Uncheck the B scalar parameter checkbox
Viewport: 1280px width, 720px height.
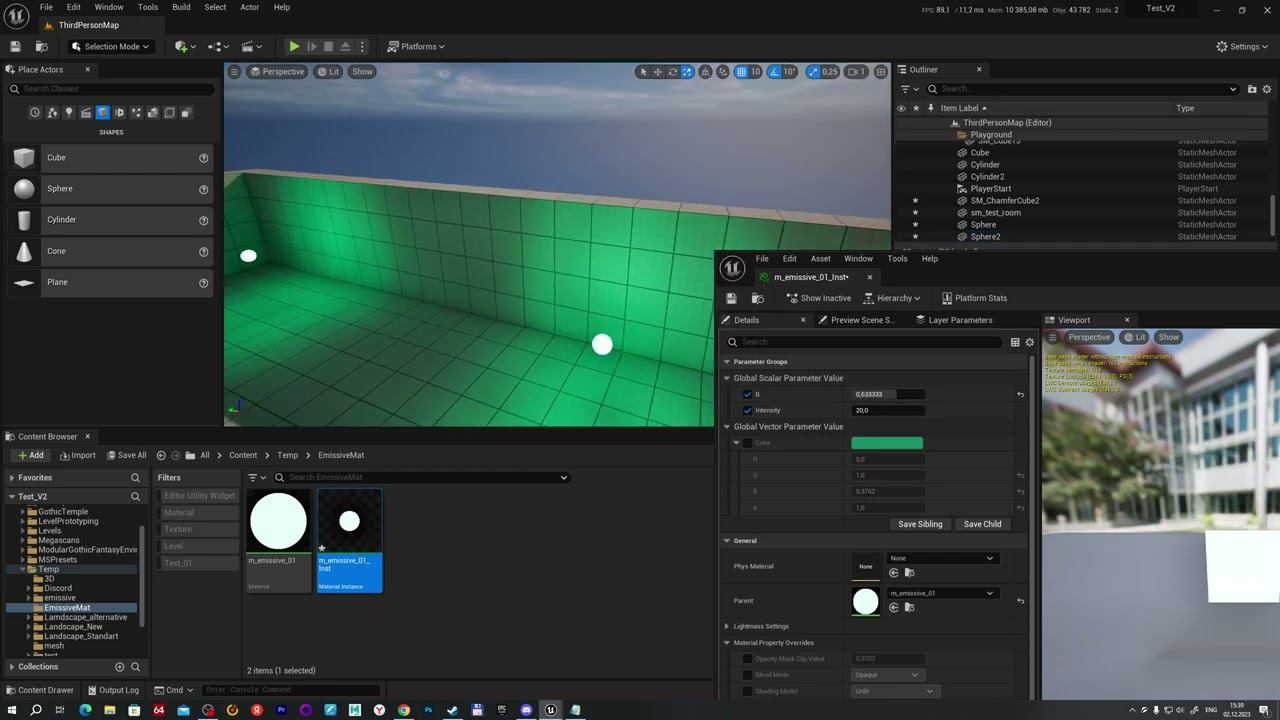pyautogui.click(x=747, y=394)
